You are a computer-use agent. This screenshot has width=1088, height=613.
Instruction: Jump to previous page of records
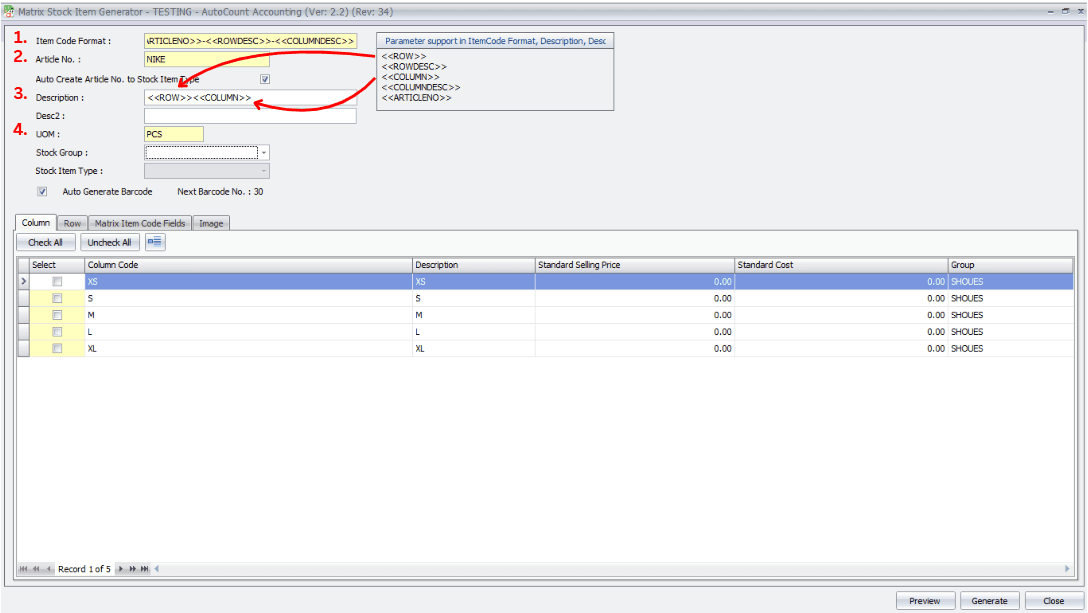tap(37, 569)
